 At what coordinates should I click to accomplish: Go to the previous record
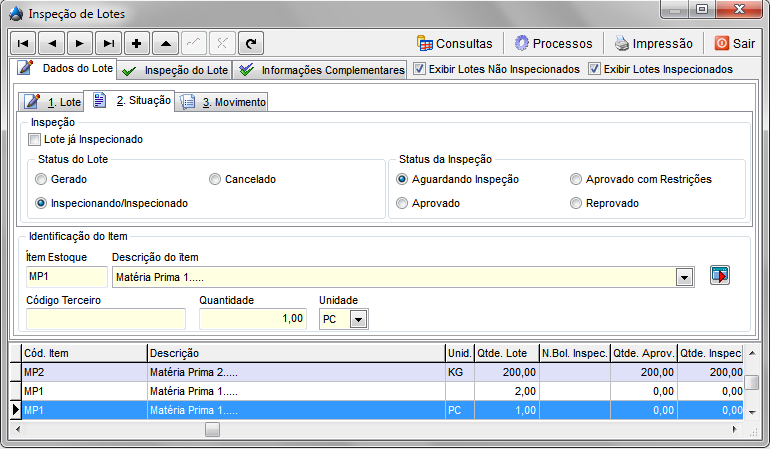51,43
